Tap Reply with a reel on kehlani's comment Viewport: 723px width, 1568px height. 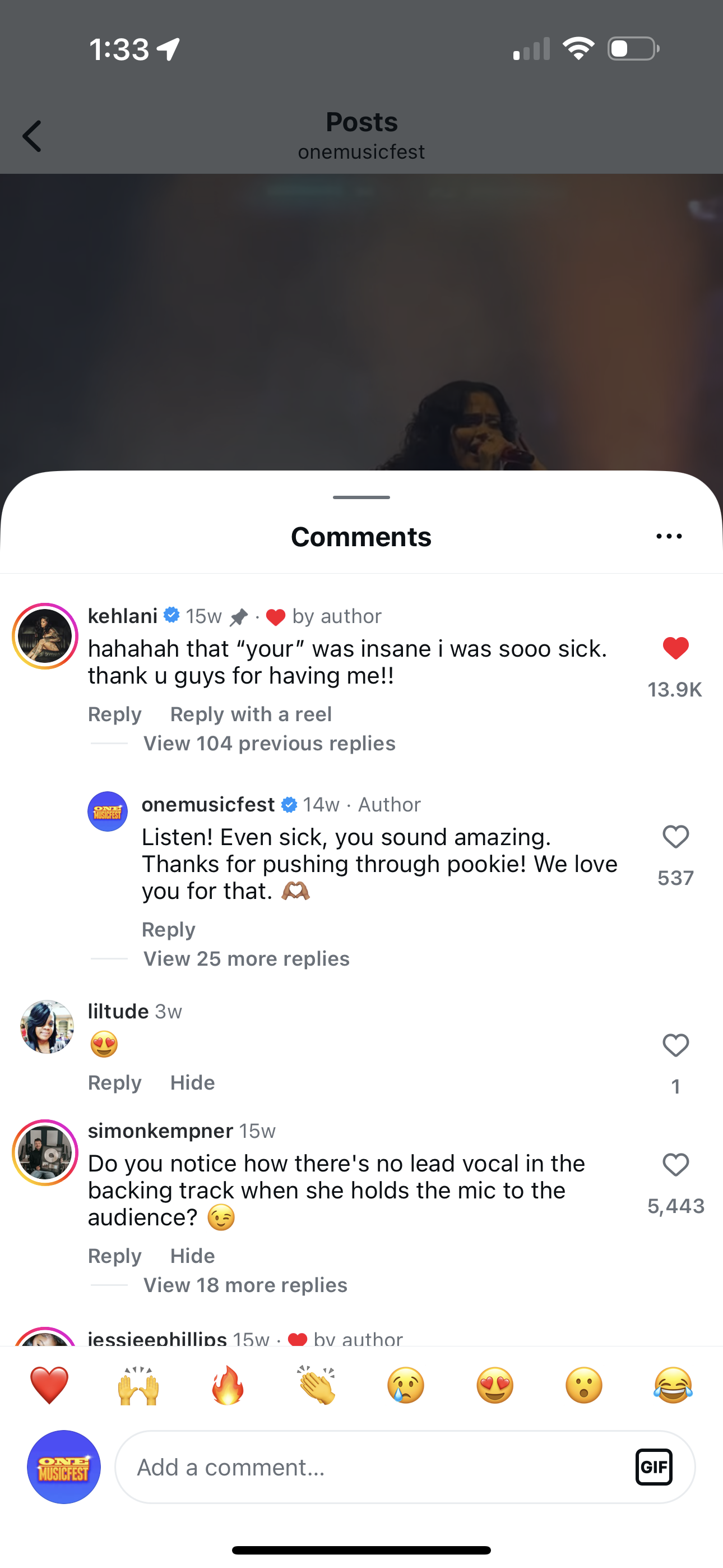pyautogui.click(x=251, y=714)
